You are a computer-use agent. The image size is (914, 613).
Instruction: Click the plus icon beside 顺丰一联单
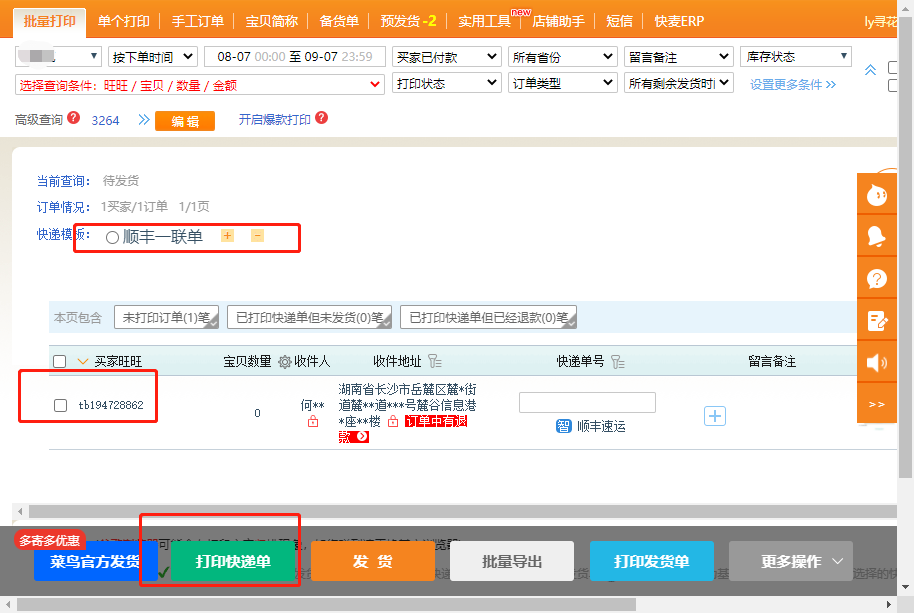pos(227,235)
